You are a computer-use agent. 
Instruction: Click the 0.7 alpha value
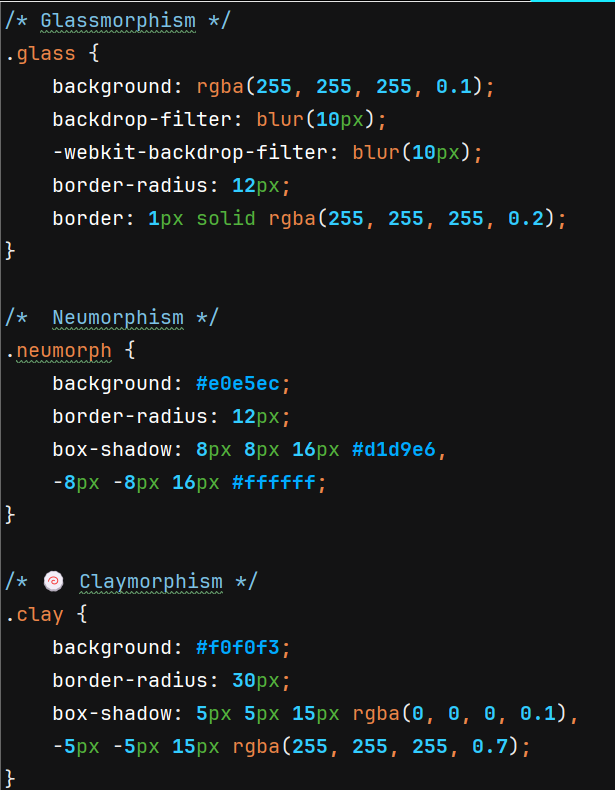coord(490,747)
